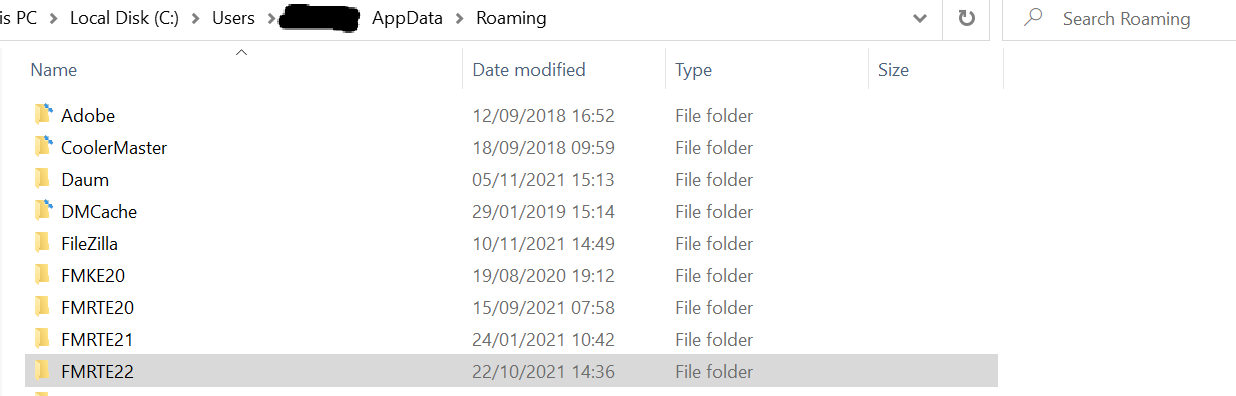1236x396 pixels.
Task: Expand chevron after AppData breadcrumb
Action: (459, 18)
